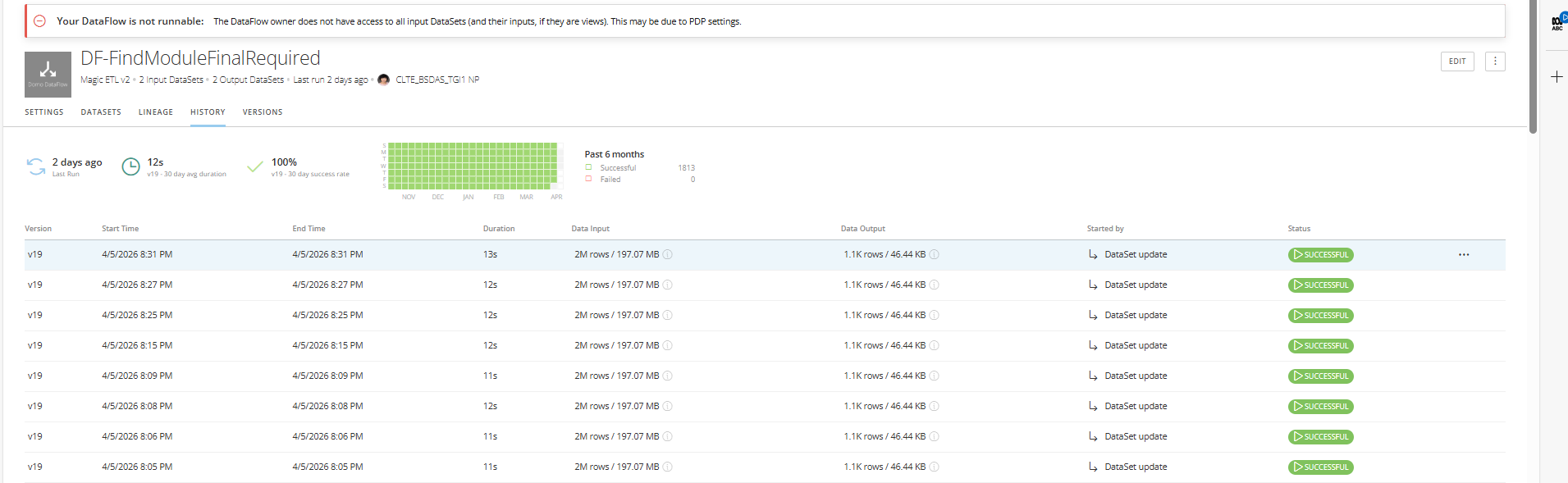Click Data Output info icon for 8:27 PM run
The width and height of the screenshot is (1568, 483).
click(x=935, y=285)
